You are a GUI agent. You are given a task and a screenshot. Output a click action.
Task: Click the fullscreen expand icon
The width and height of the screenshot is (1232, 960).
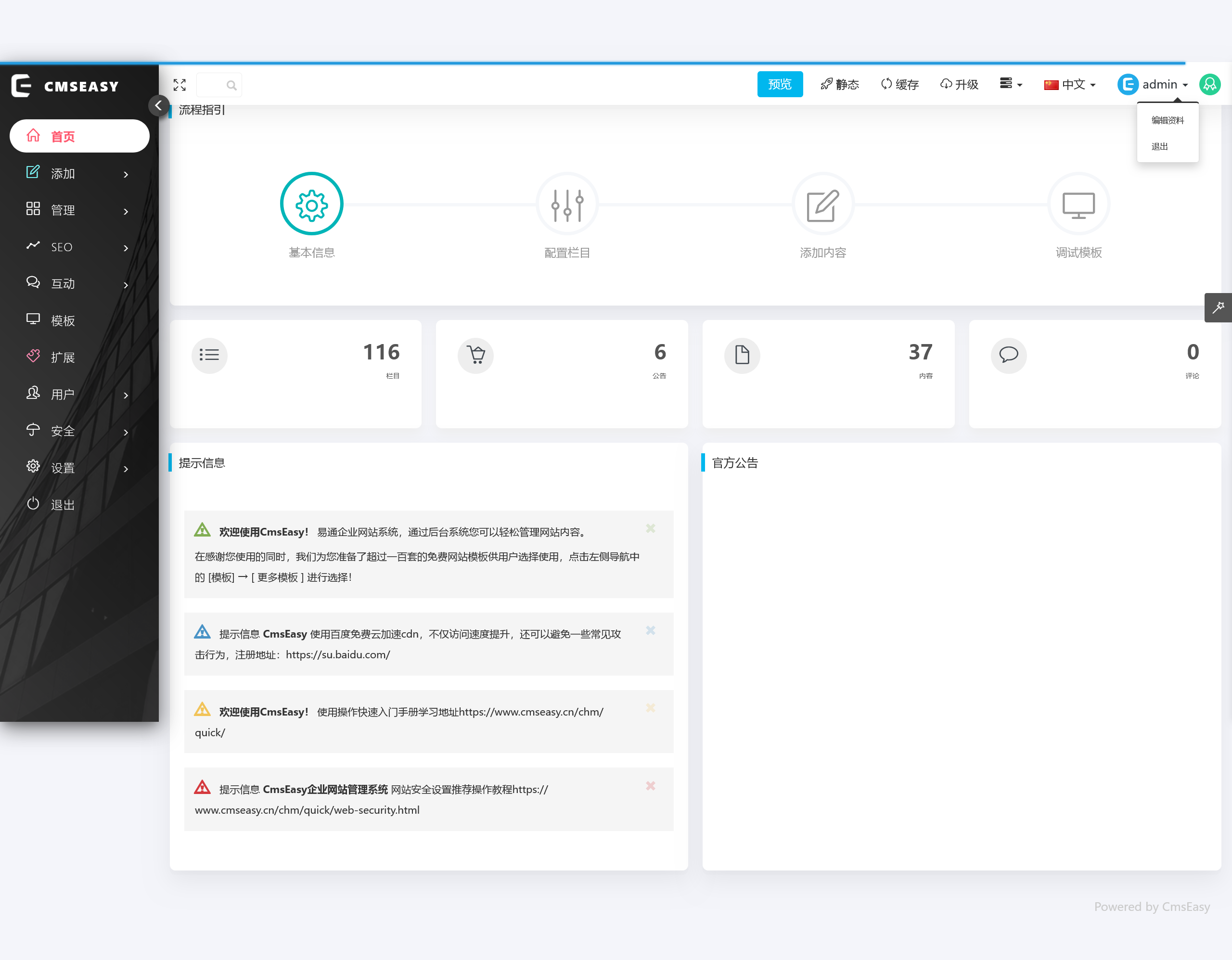click(x=180, y=85)
